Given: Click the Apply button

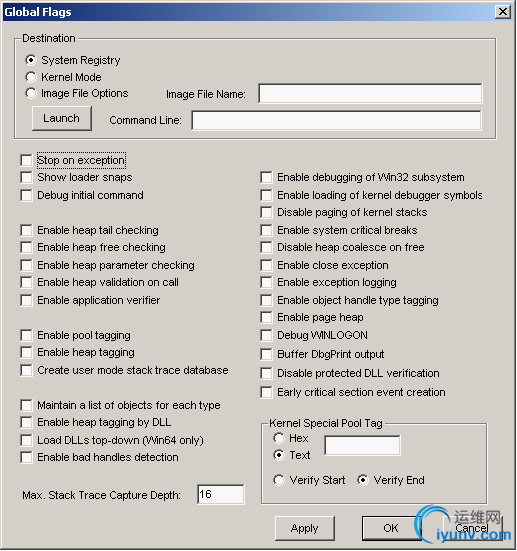Looking at the screenshot, I should coord(305,528).
